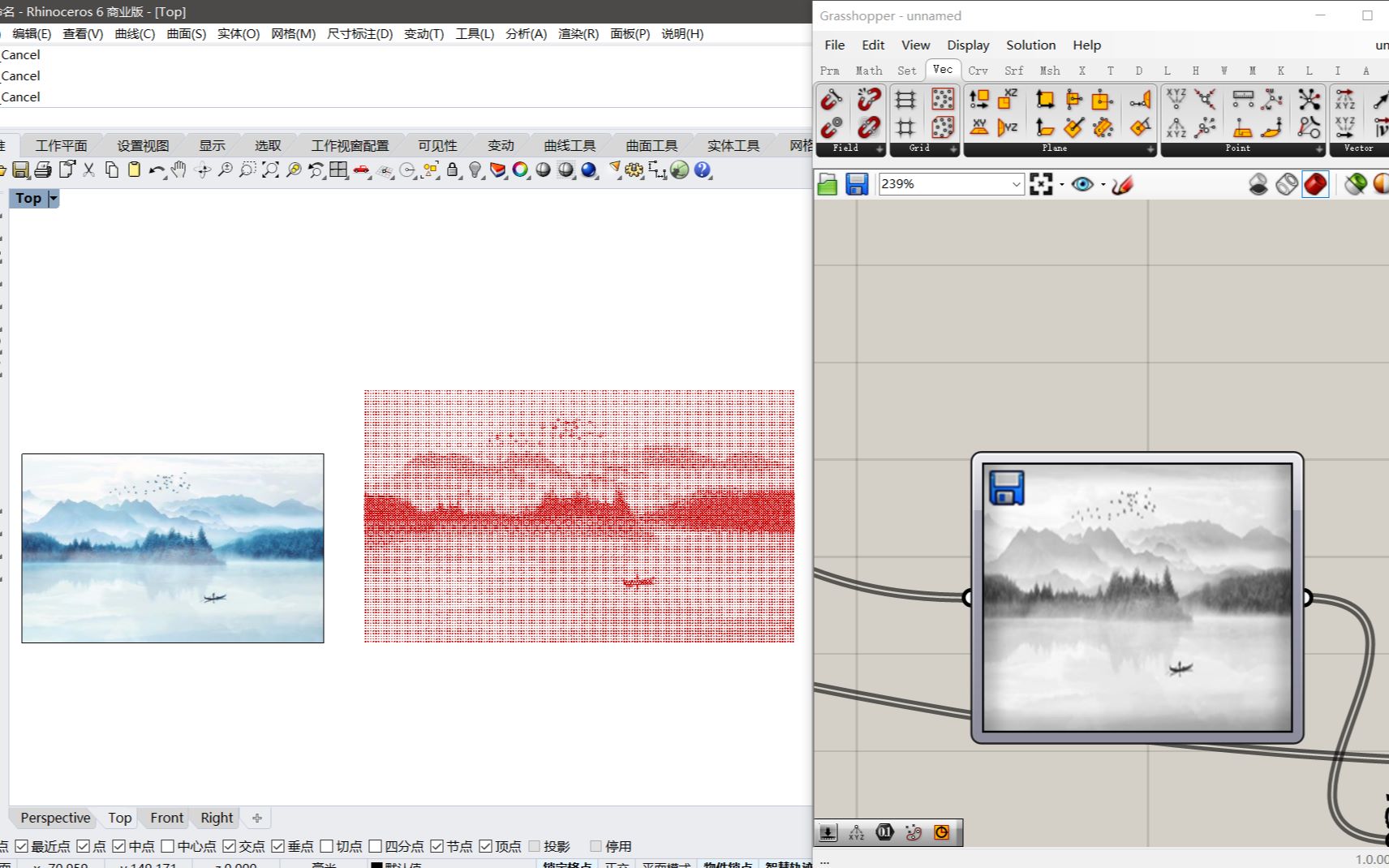
Task: Enable the 中心点 osnap checkbox
Action: tap(167, 846)
